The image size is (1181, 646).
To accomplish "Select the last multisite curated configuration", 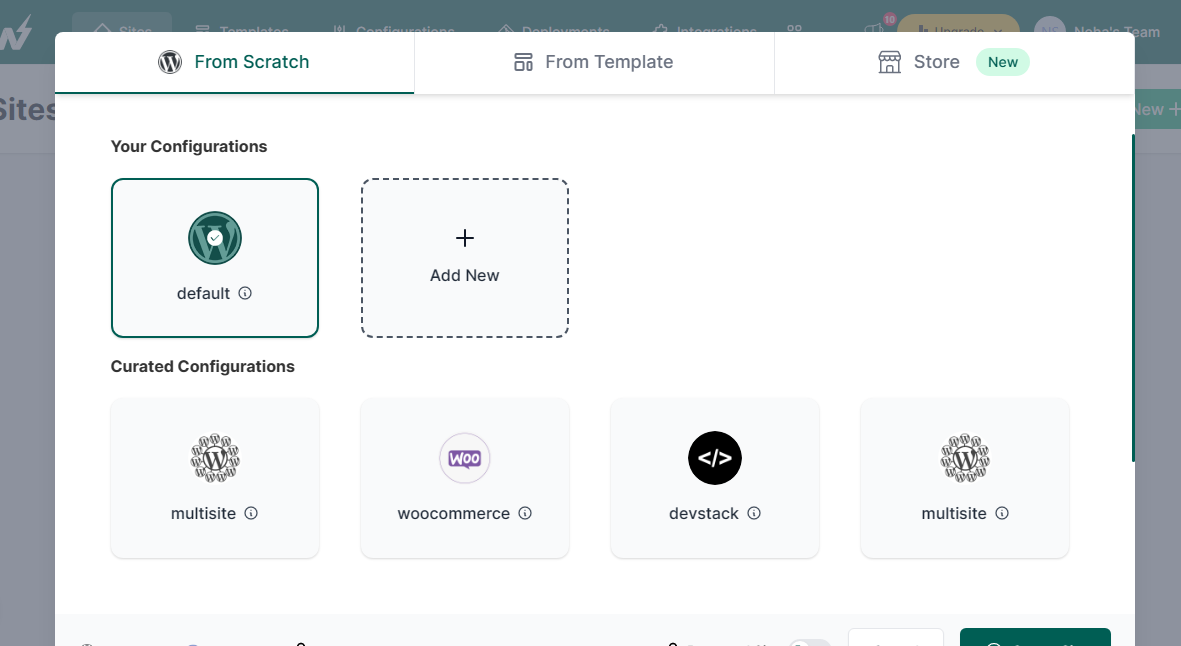I will [964, 476].
